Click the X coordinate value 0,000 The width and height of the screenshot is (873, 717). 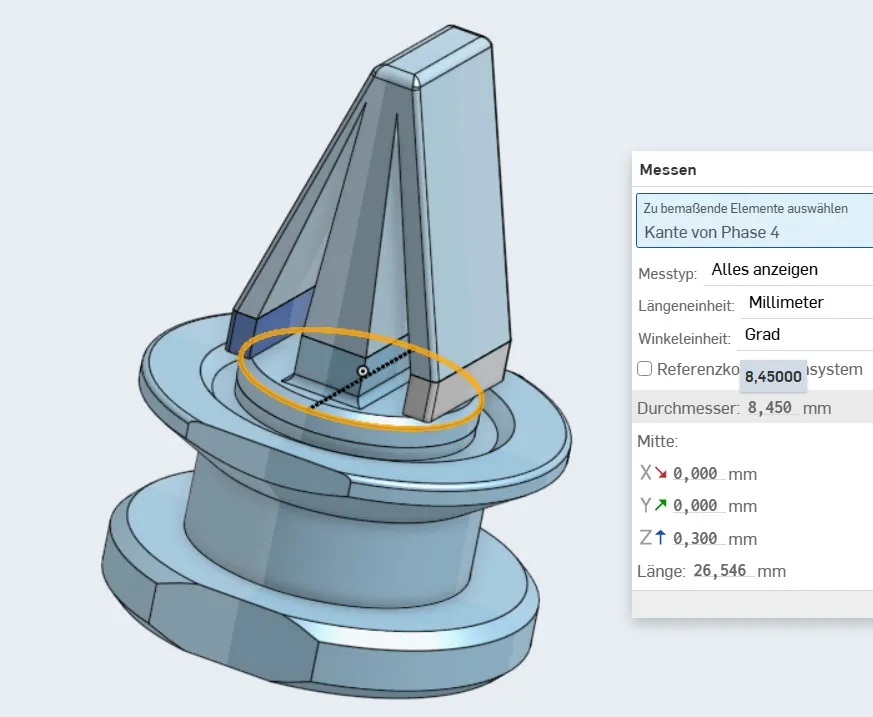pos(695,474)
